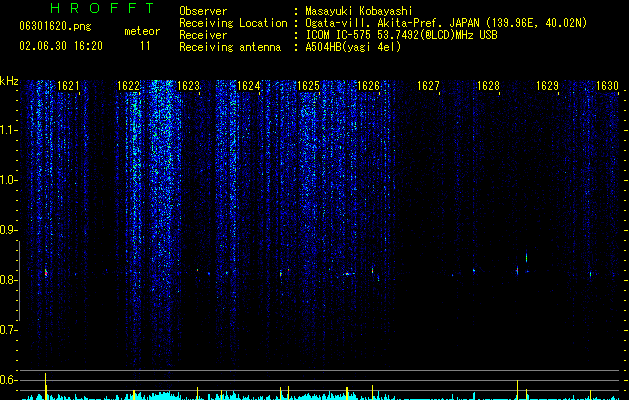This screenshot has width=629, height=400.
Task: Click observer name Masayuki Kobayashi
Action: pos(359,11)
